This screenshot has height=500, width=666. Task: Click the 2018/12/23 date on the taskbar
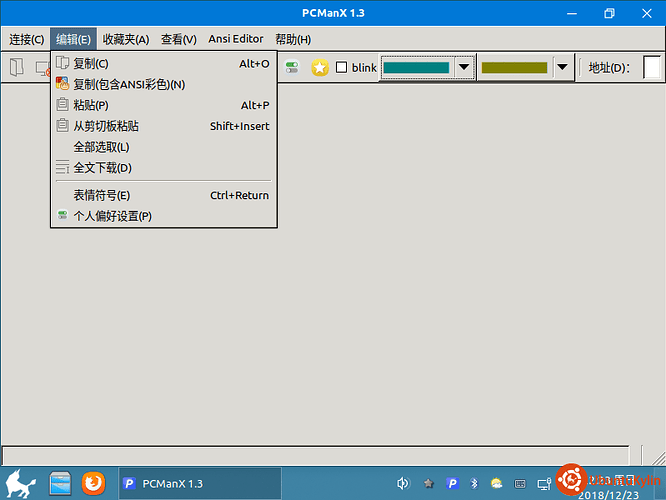pyautogui.click(x=608, y=494)
